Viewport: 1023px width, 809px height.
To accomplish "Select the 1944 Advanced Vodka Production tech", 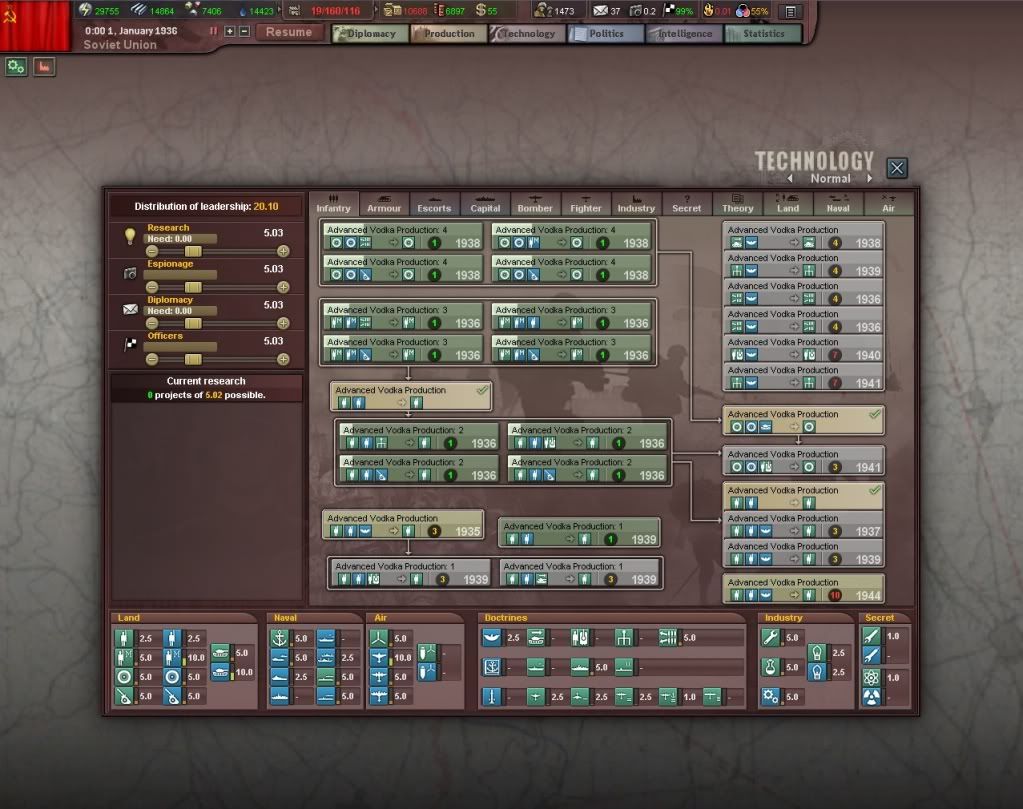I will [x=803, y=589].
